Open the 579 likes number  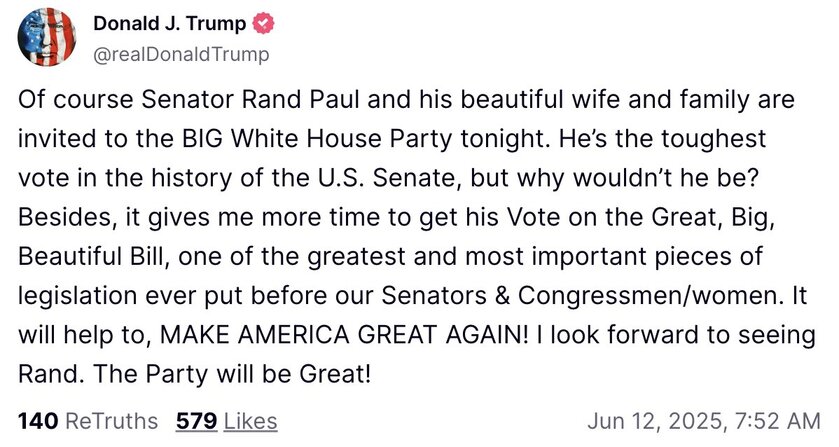click(x=196, y=421)
